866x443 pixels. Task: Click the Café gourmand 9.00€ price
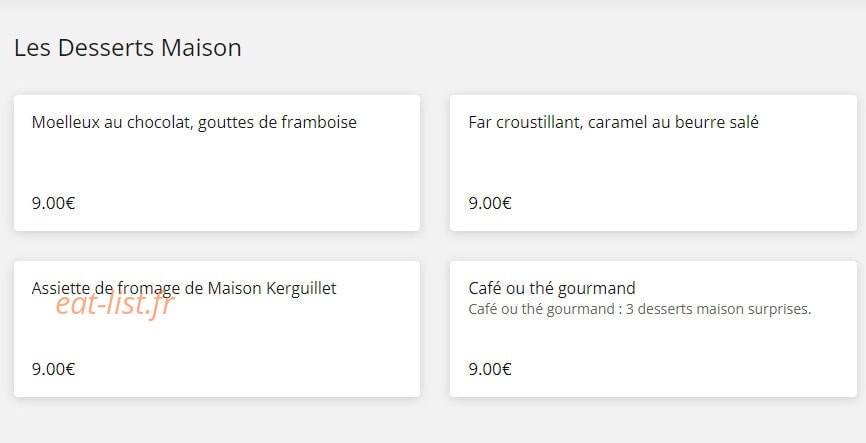point(490,369)
